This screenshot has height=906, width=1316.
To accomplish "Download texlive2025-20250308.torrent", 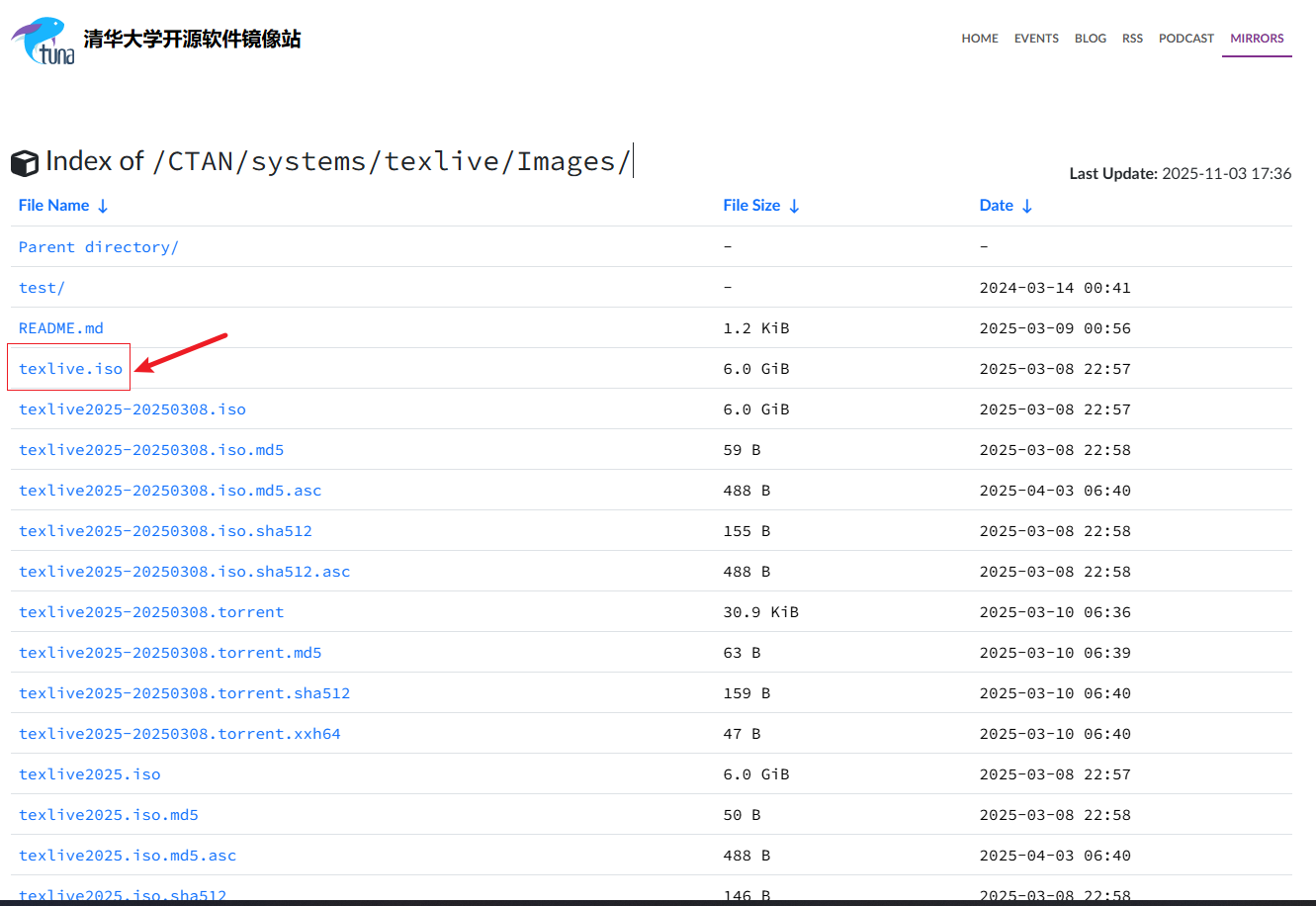I will tap(151, 612).
